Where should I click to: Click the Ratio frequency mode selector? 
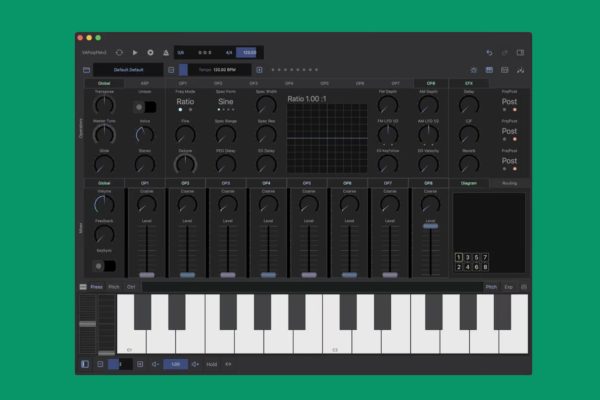[185, 101]
